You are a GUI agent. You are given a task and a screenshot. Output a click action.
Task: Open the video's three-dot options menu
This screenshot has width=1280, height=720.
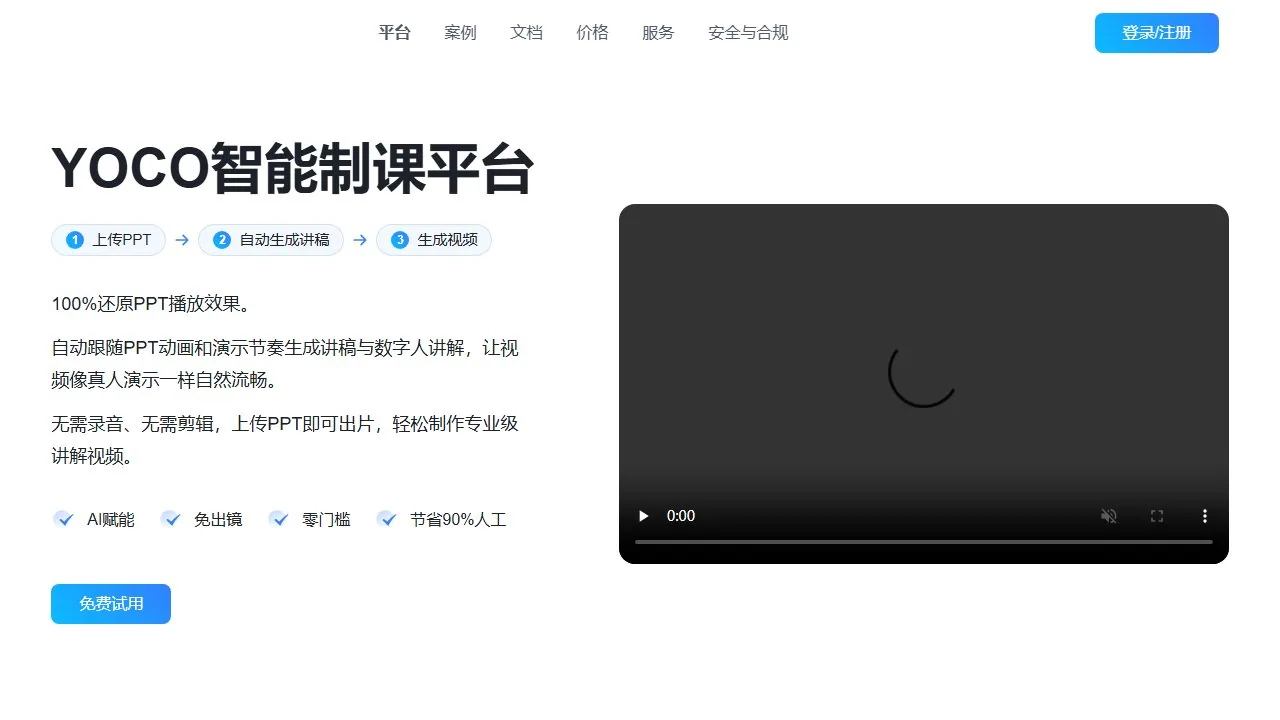[x=1205, y=516]
